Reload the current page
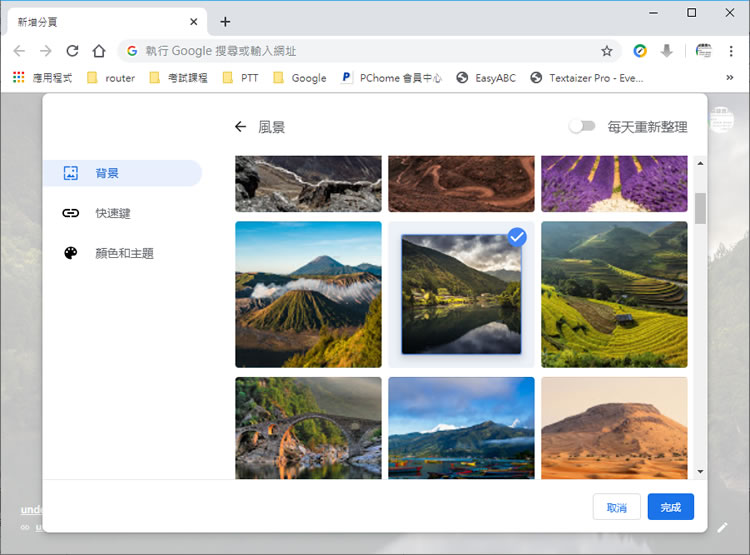 (72, 51)
